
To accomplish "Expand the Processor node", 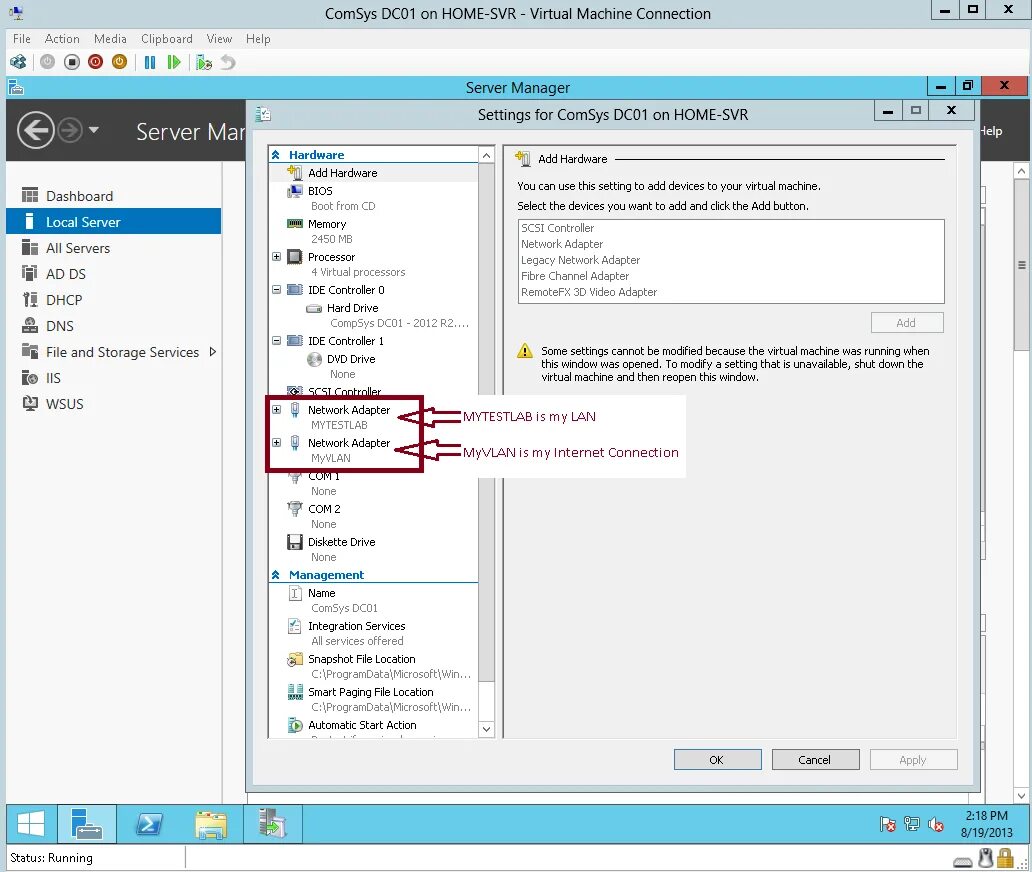I will pos(276,257).
